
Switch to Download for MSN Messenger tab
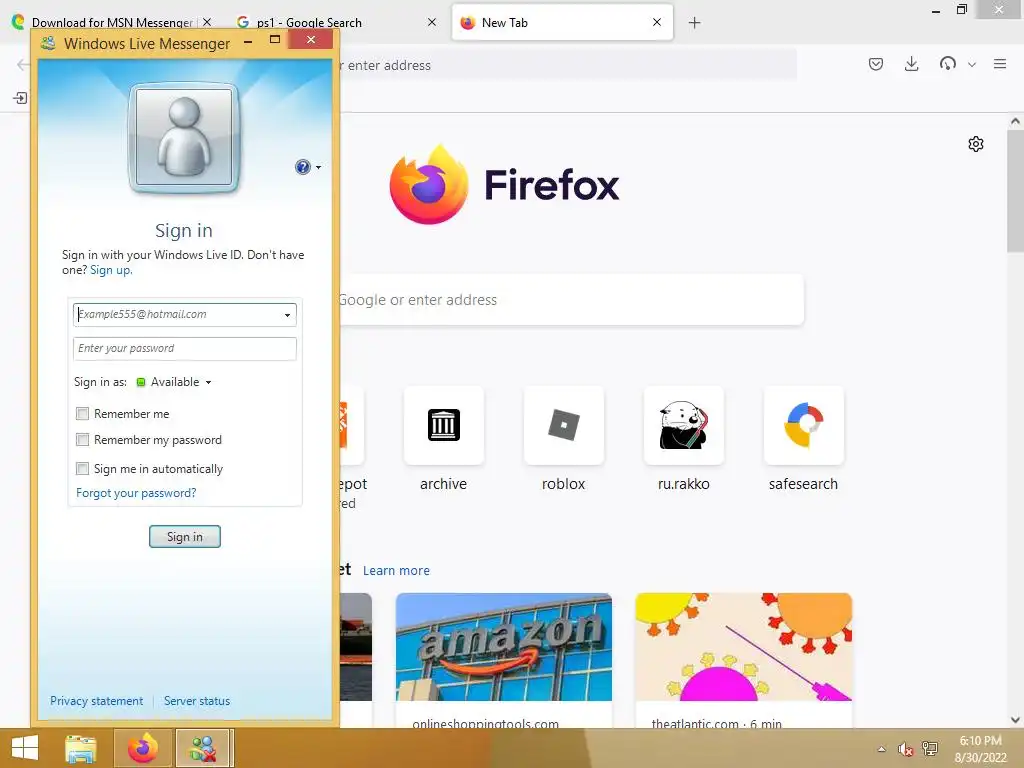112,22
